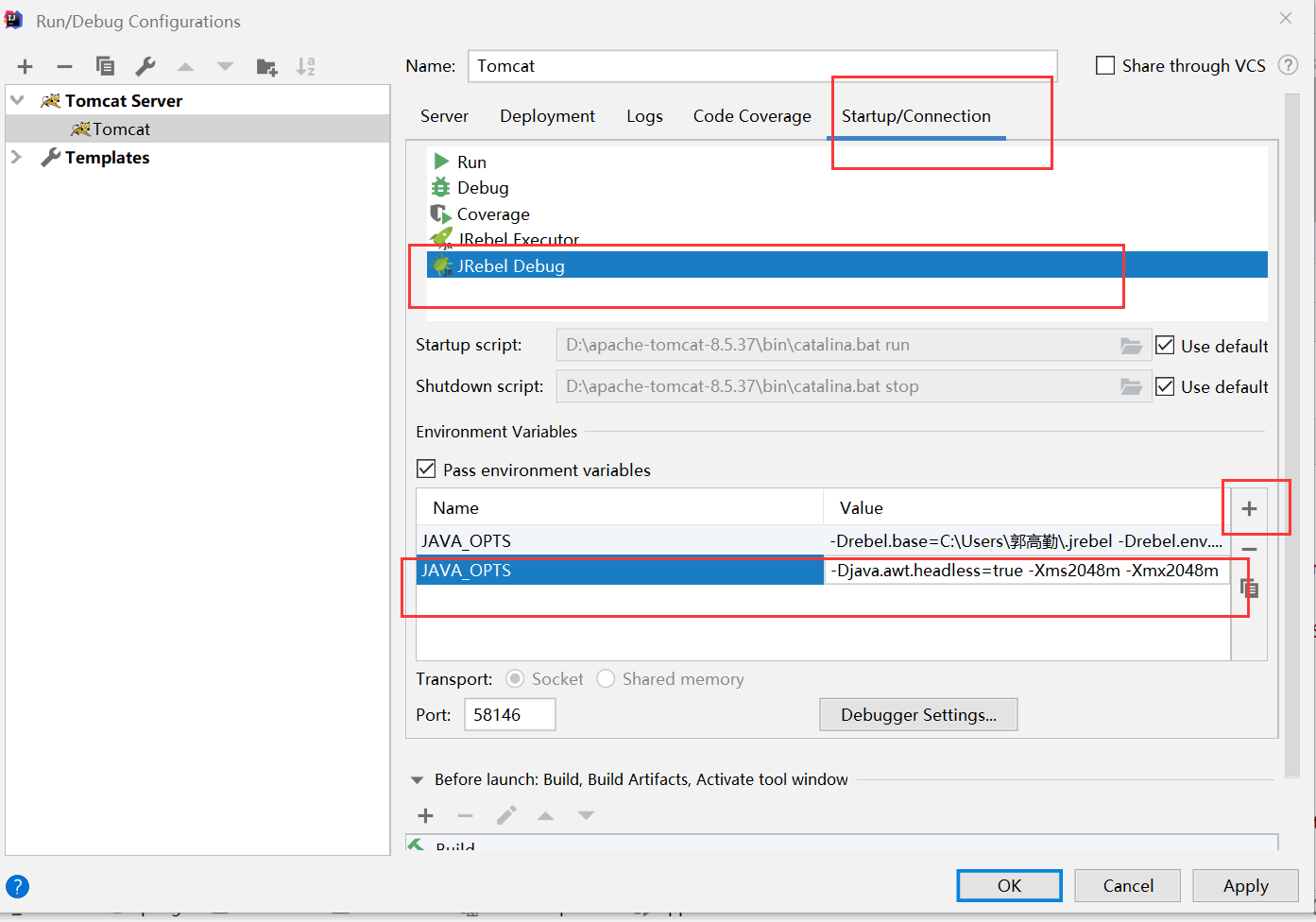Copy environment variables icon beside table
Image resolution: width=1316 pixels, height=922 pixels.
pyautogui.click(x=1249, y=589)
